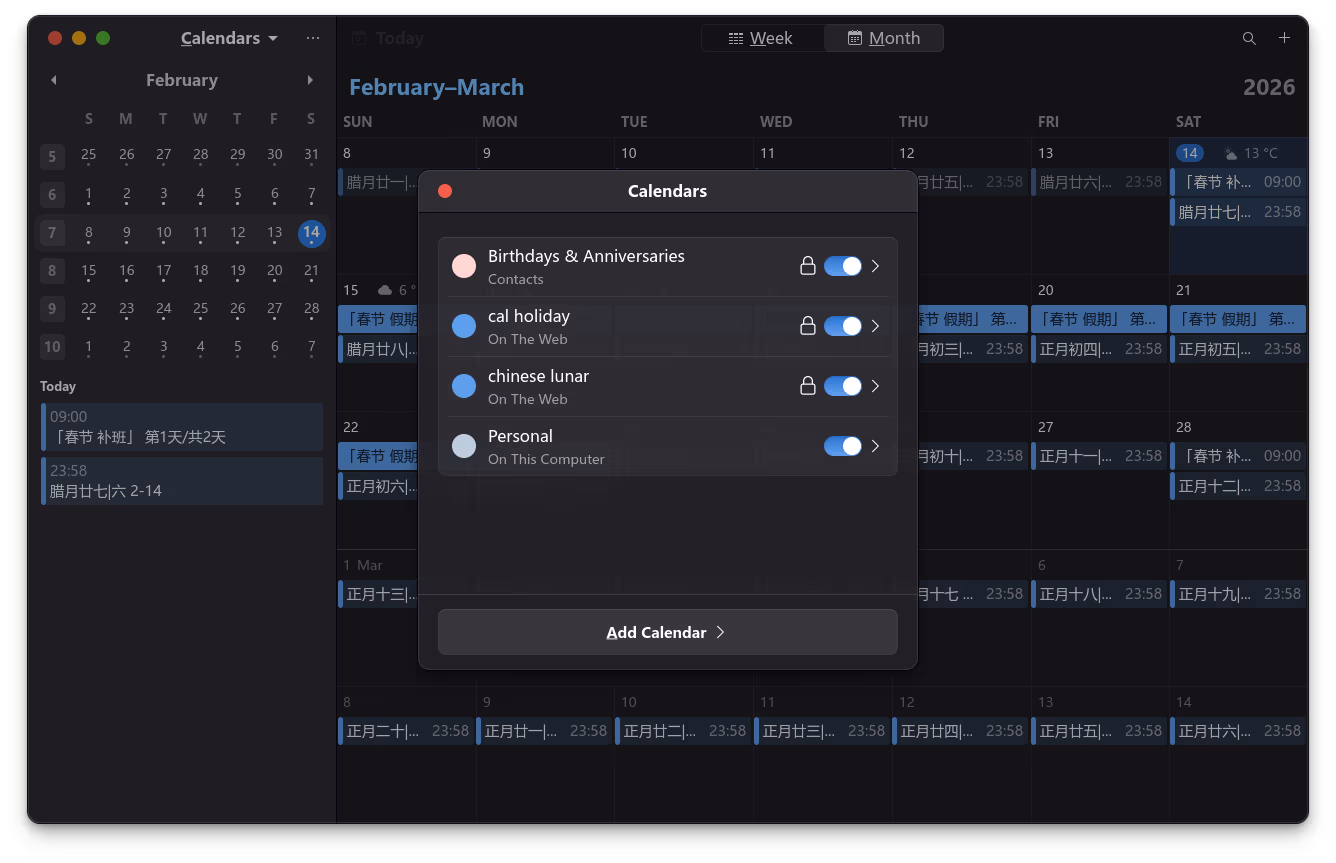Screen dimensions: 1336x863
Task: Click the lock icon beside cal holiday
Action: (x=807, y=326)
